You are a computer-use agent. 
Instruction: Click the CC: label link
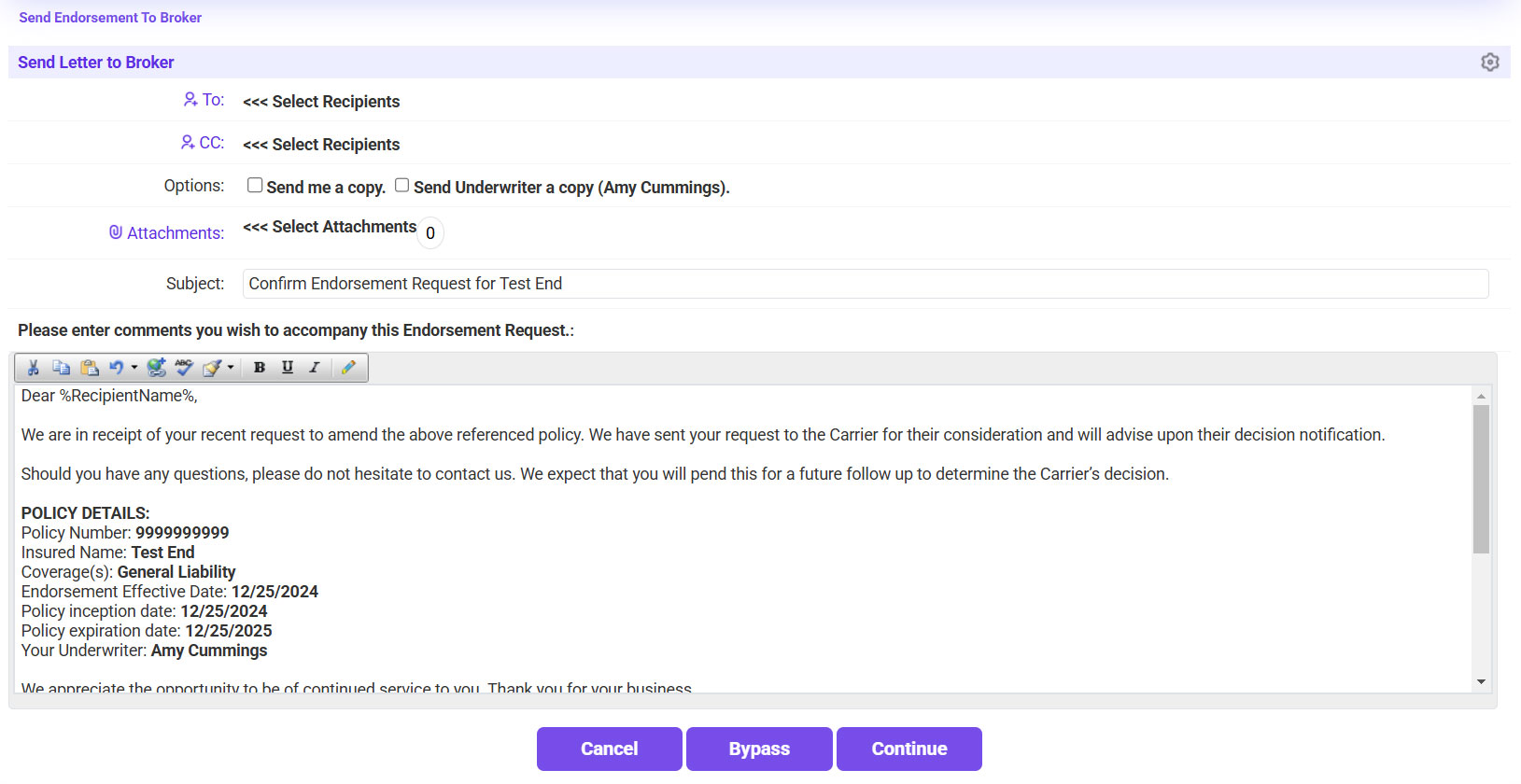pos(212,143)
